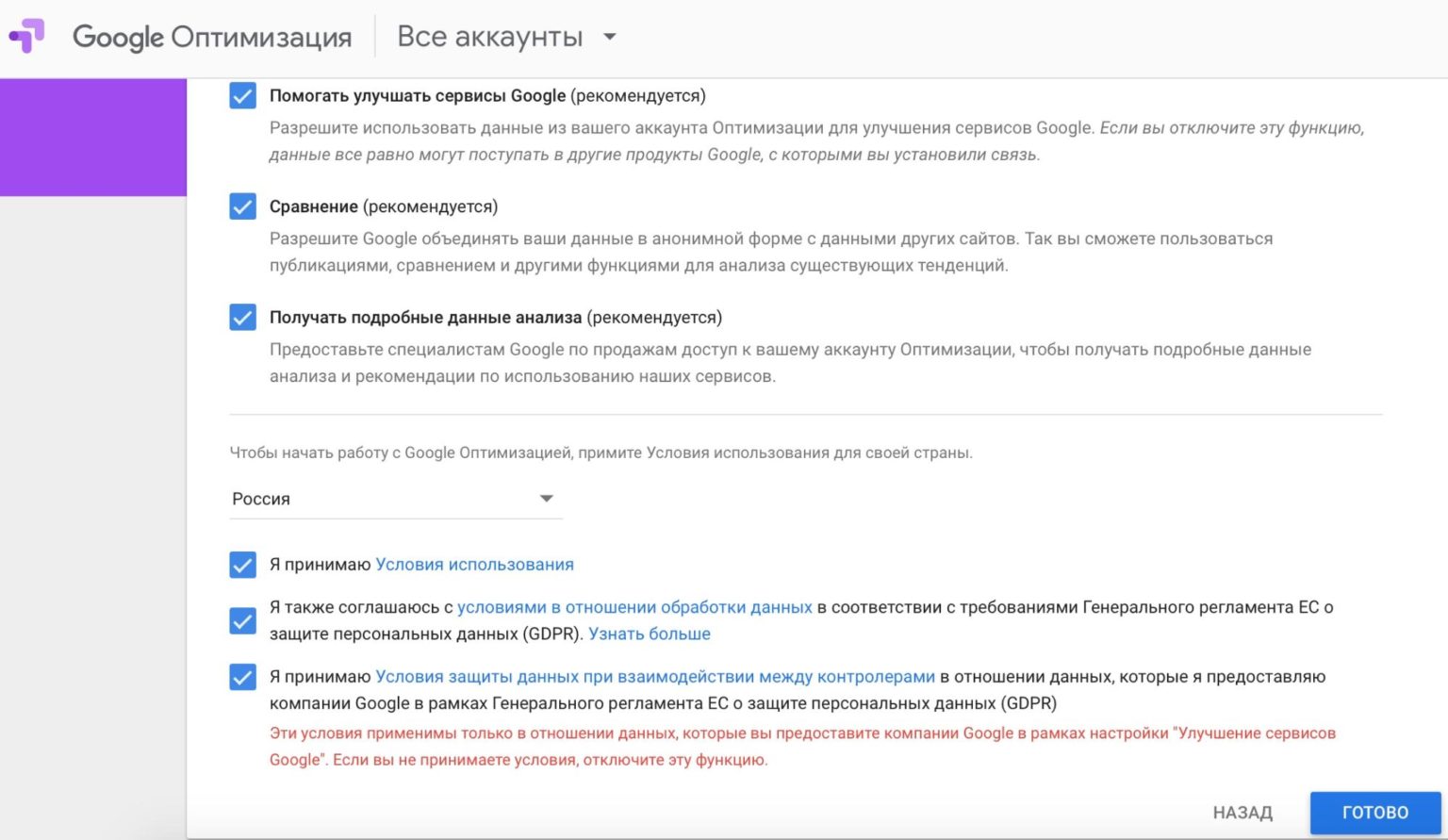Toggle the Я принимаю Условия использования checkbox

(242, 565)
